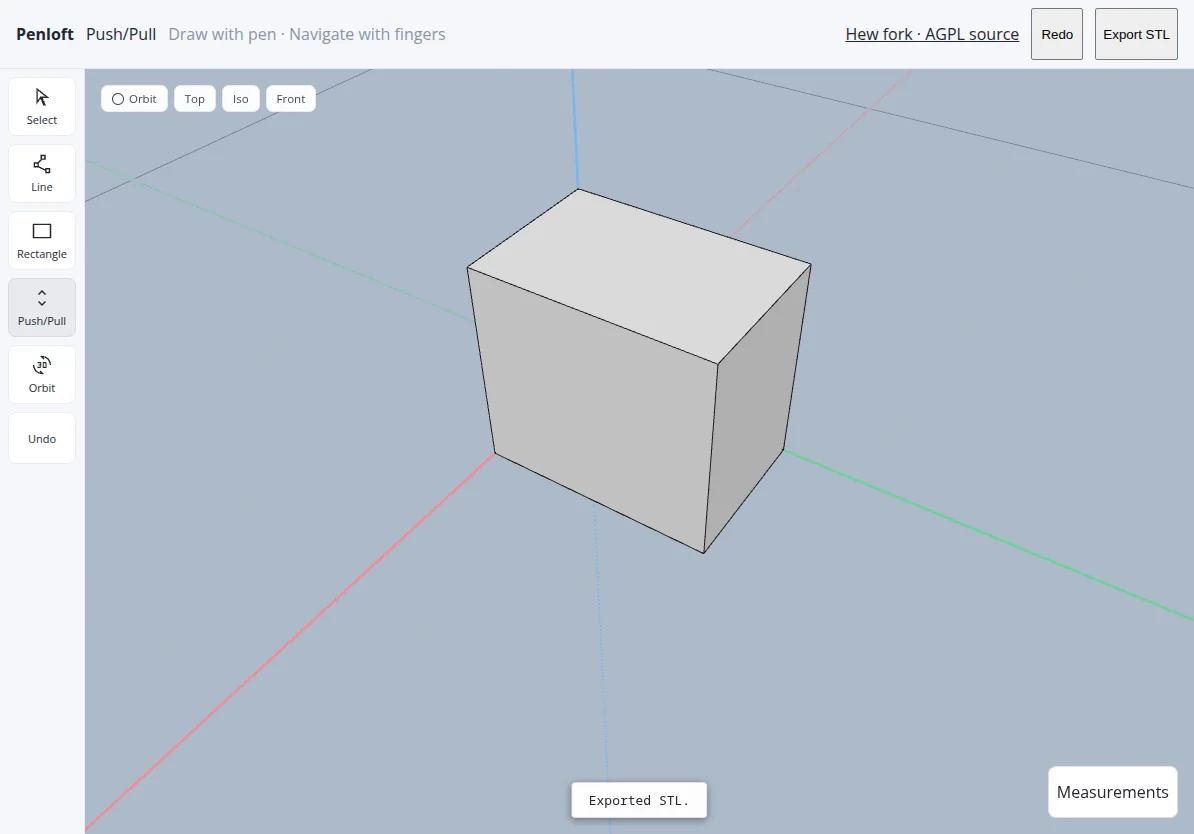Activate the Line drawing tool
Screen dimensions: 1194x834
tap(42, 174)
